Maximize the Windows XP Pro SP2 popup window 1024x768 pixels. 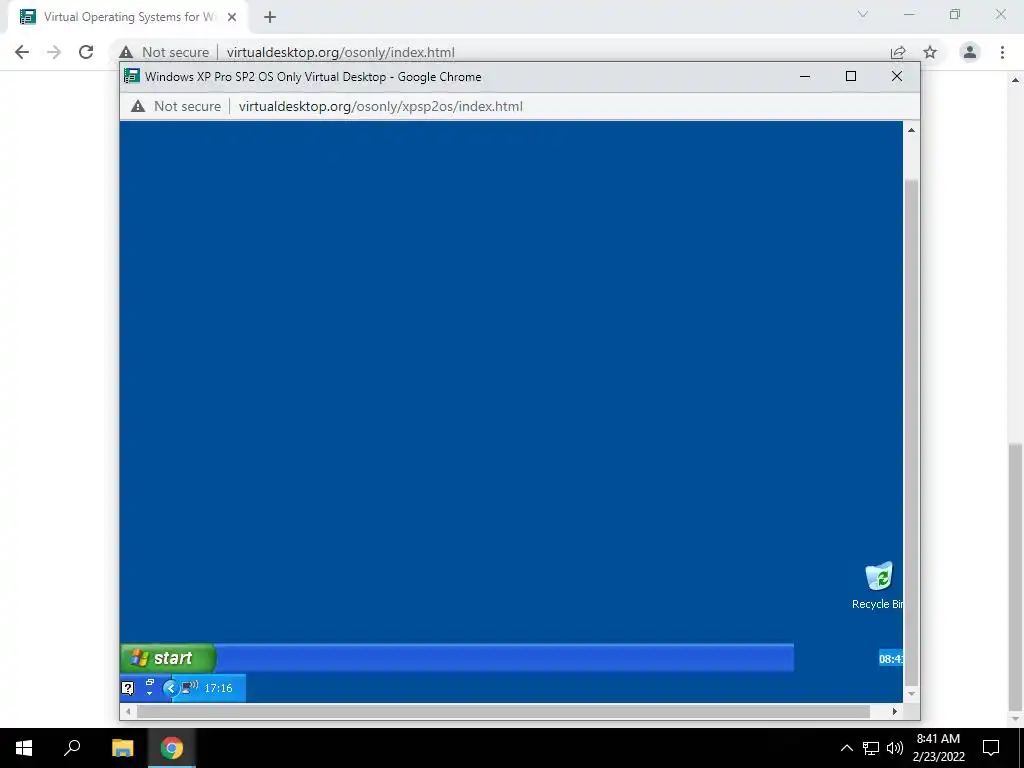pos(851,76)
